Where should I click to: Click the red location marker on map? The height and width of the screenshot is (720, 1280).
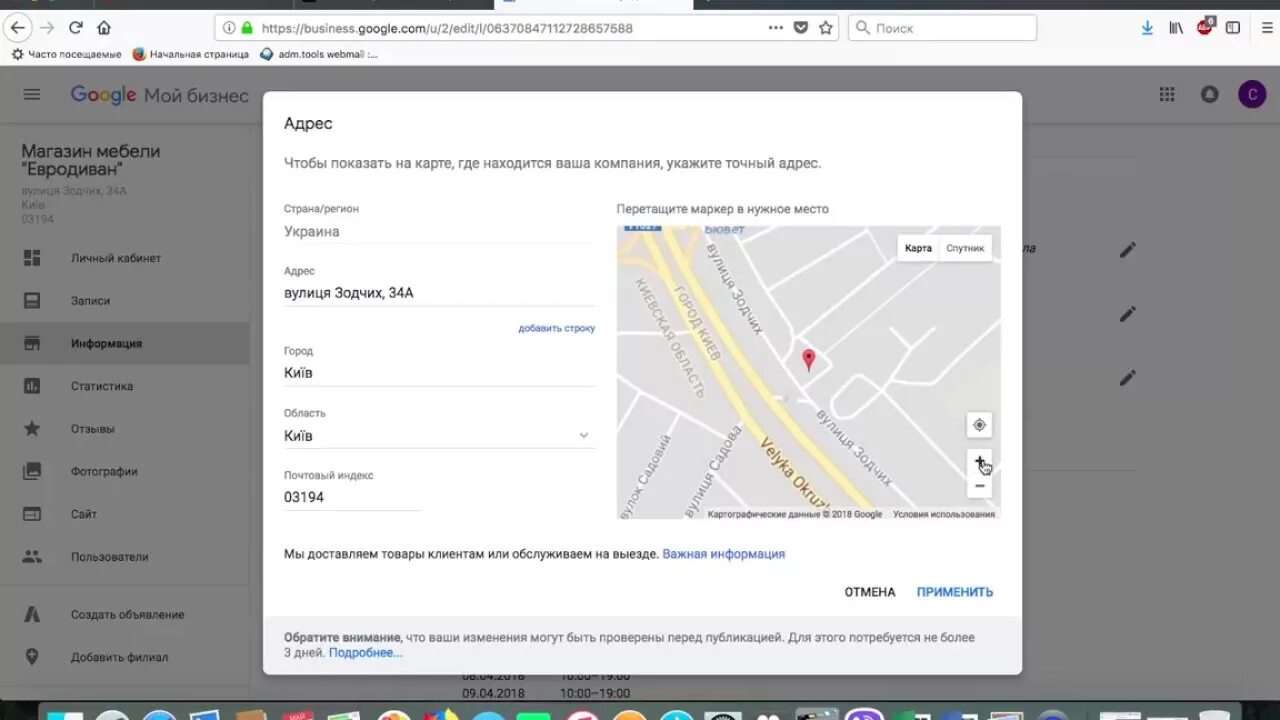point(809,360)
